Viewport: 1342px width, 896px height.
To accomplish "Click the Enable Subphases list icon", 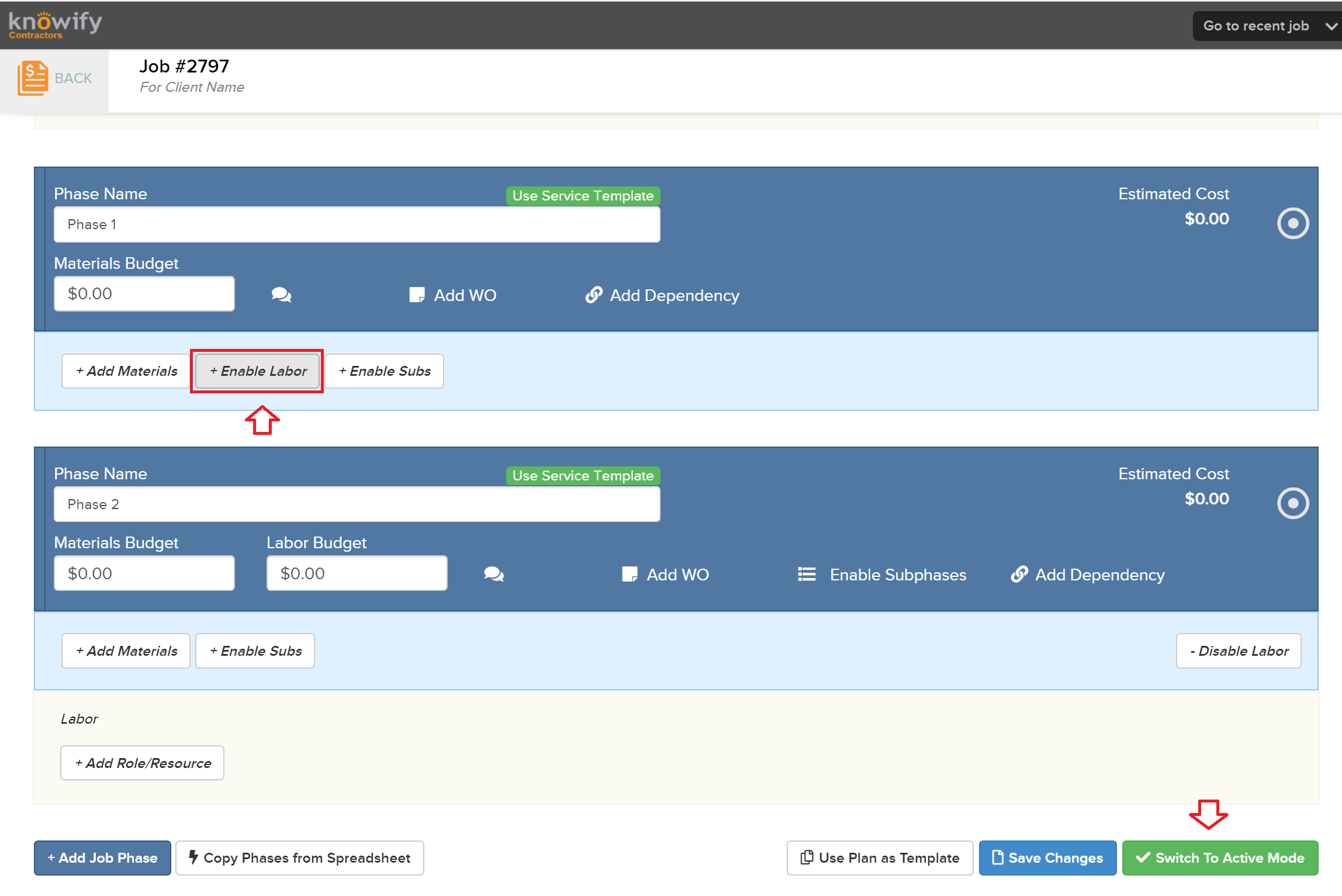I will 807,575.
